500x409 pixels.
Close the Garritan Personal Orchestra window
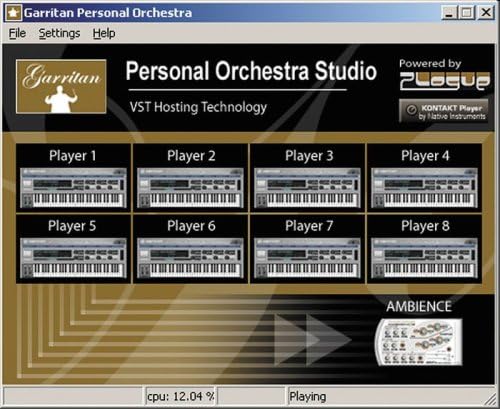(486, 13)
